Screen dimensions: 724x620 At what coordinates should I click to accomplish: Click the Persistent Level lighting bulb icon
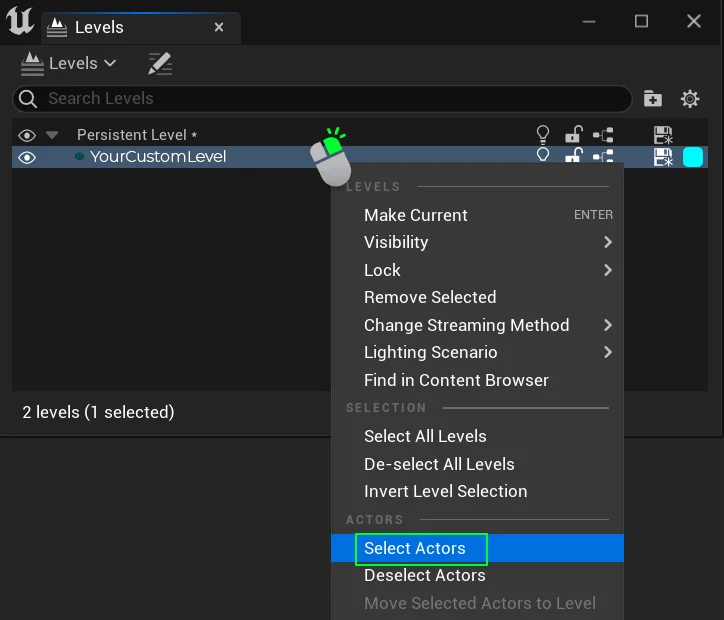point(543,134)
